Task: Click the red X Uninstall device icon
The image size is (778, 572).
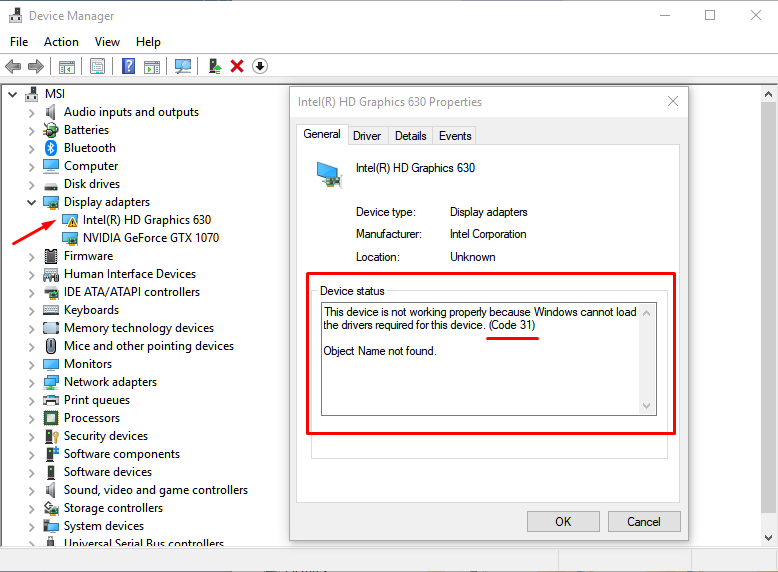Action: tap(237, 66)
